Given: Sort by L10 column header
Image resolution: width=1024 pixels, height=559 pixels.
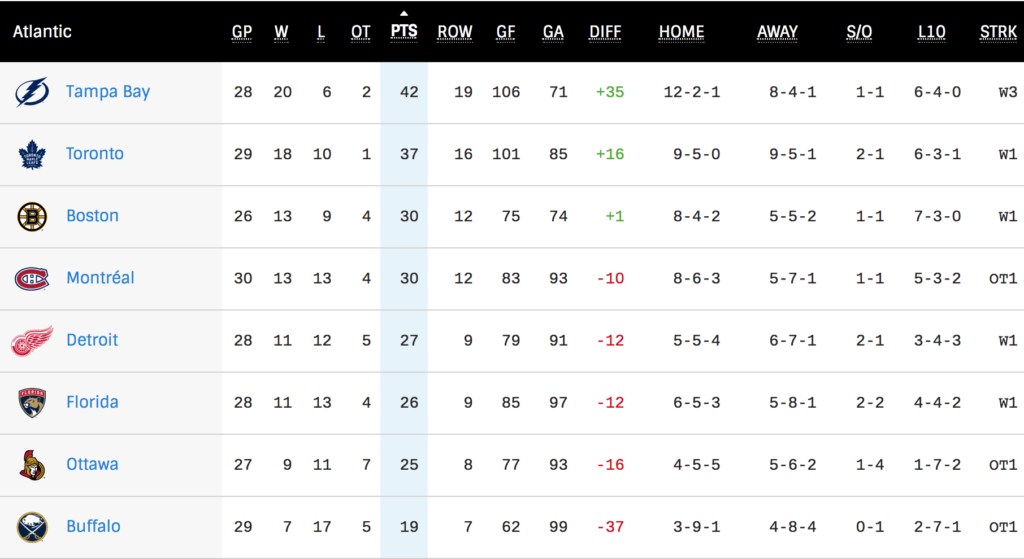Looking at the screenshot, I should pos(931,32).
